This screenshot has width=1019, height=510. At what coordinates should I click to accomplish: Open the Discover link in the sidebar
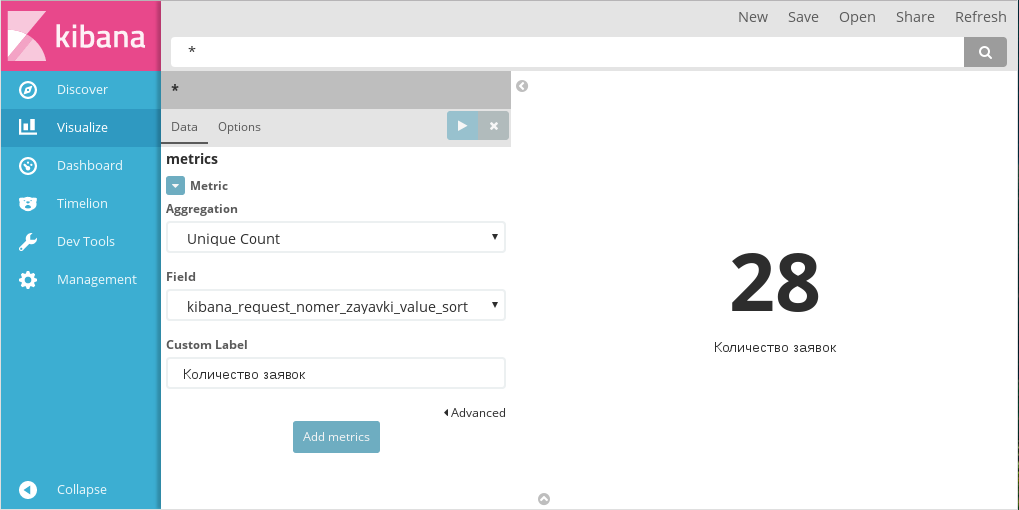tap(83, 90)
